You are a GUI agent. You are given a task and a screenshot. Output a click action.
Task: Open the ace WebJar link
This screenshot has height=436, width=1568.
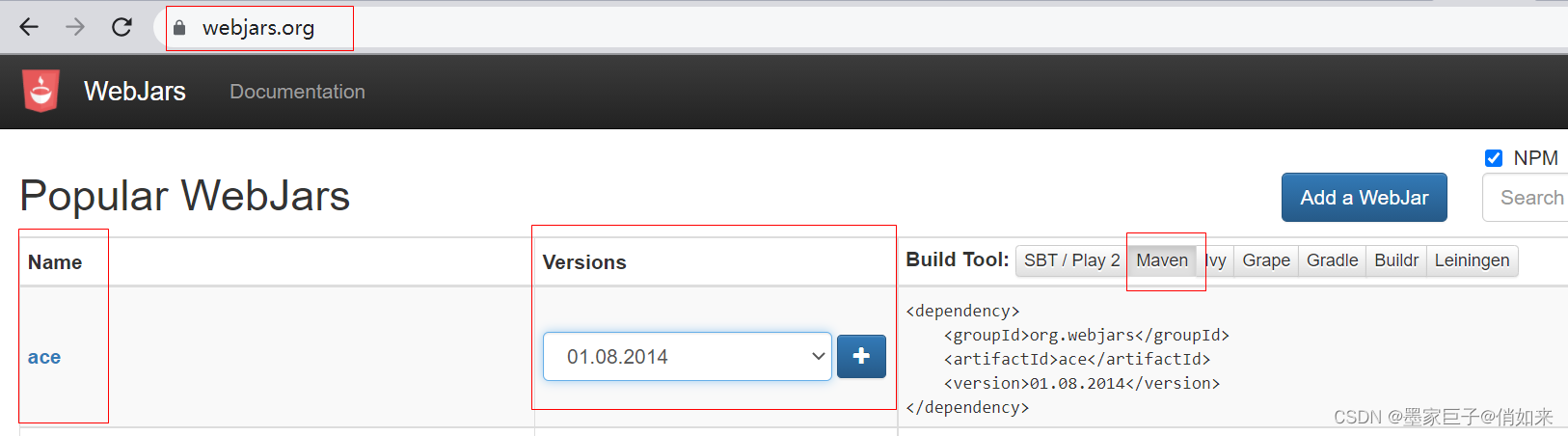point(44,357)
